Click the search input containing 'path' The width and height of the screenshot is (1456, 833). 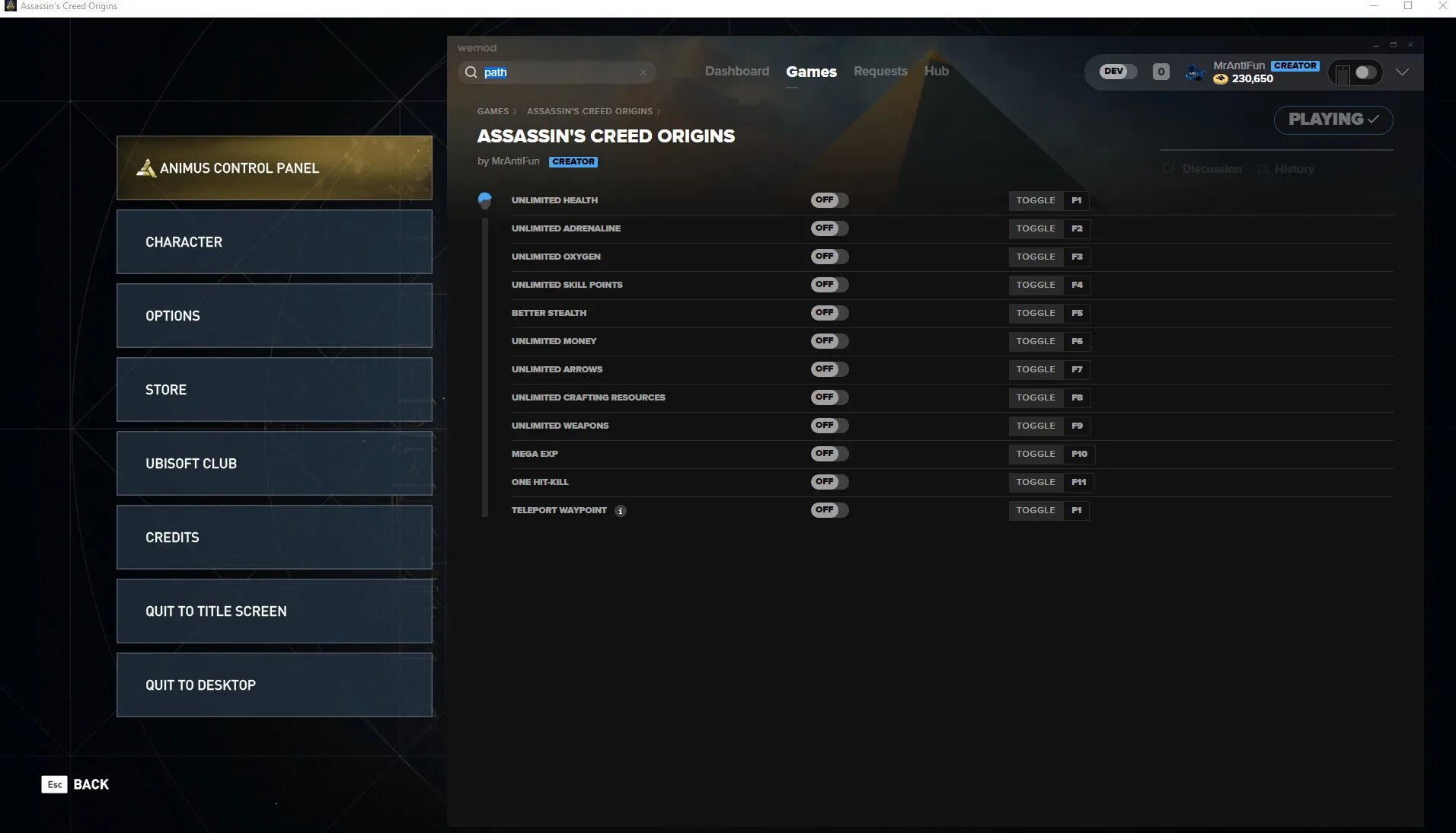[x=557, y=72]
